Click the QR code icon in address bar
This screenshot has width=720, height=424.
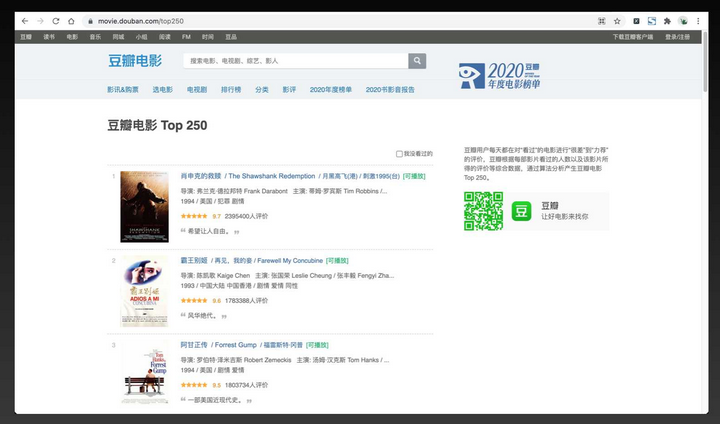602,21
